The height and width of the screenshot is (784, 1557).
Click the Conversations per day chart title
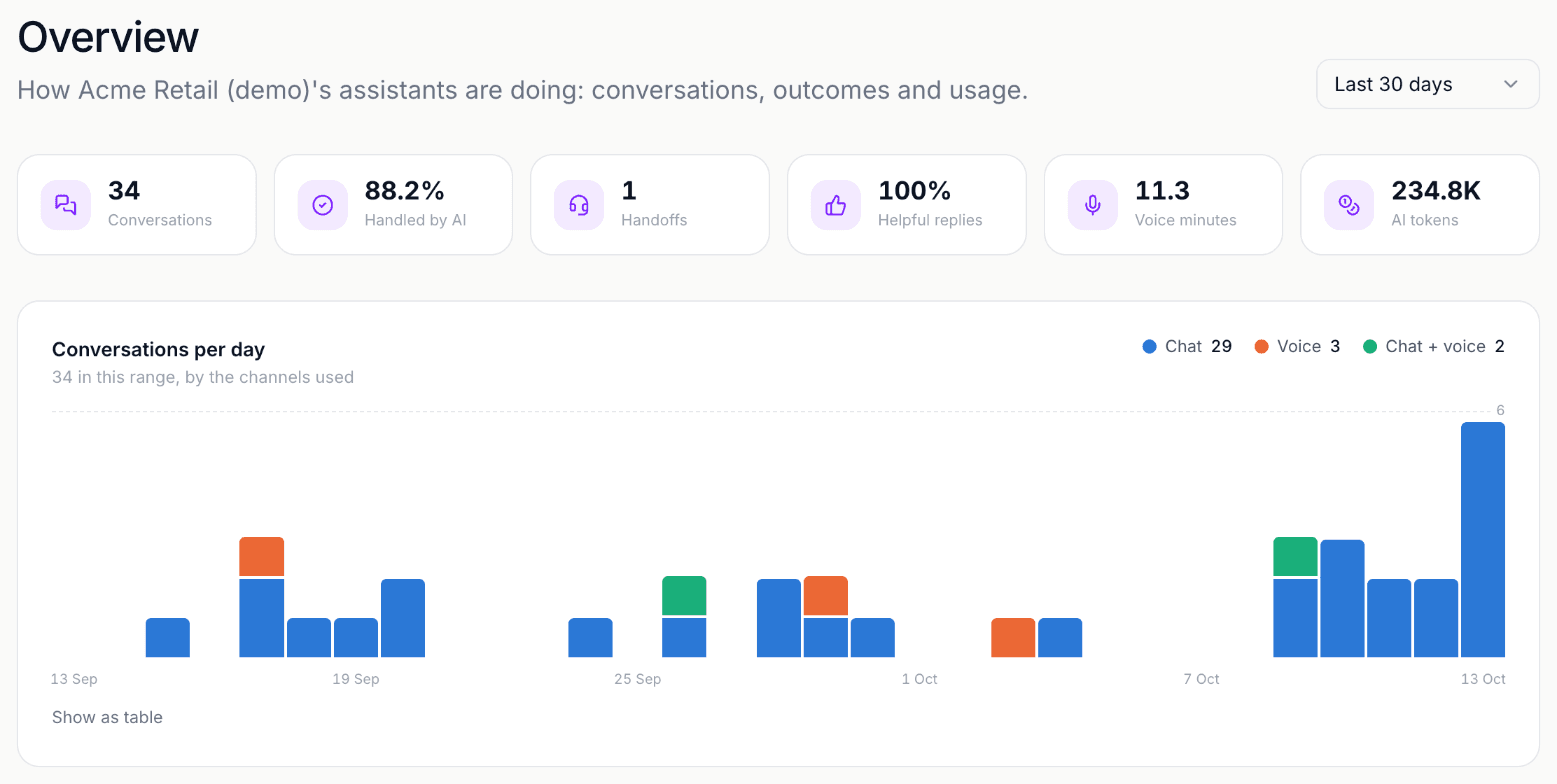pos(158,349)
